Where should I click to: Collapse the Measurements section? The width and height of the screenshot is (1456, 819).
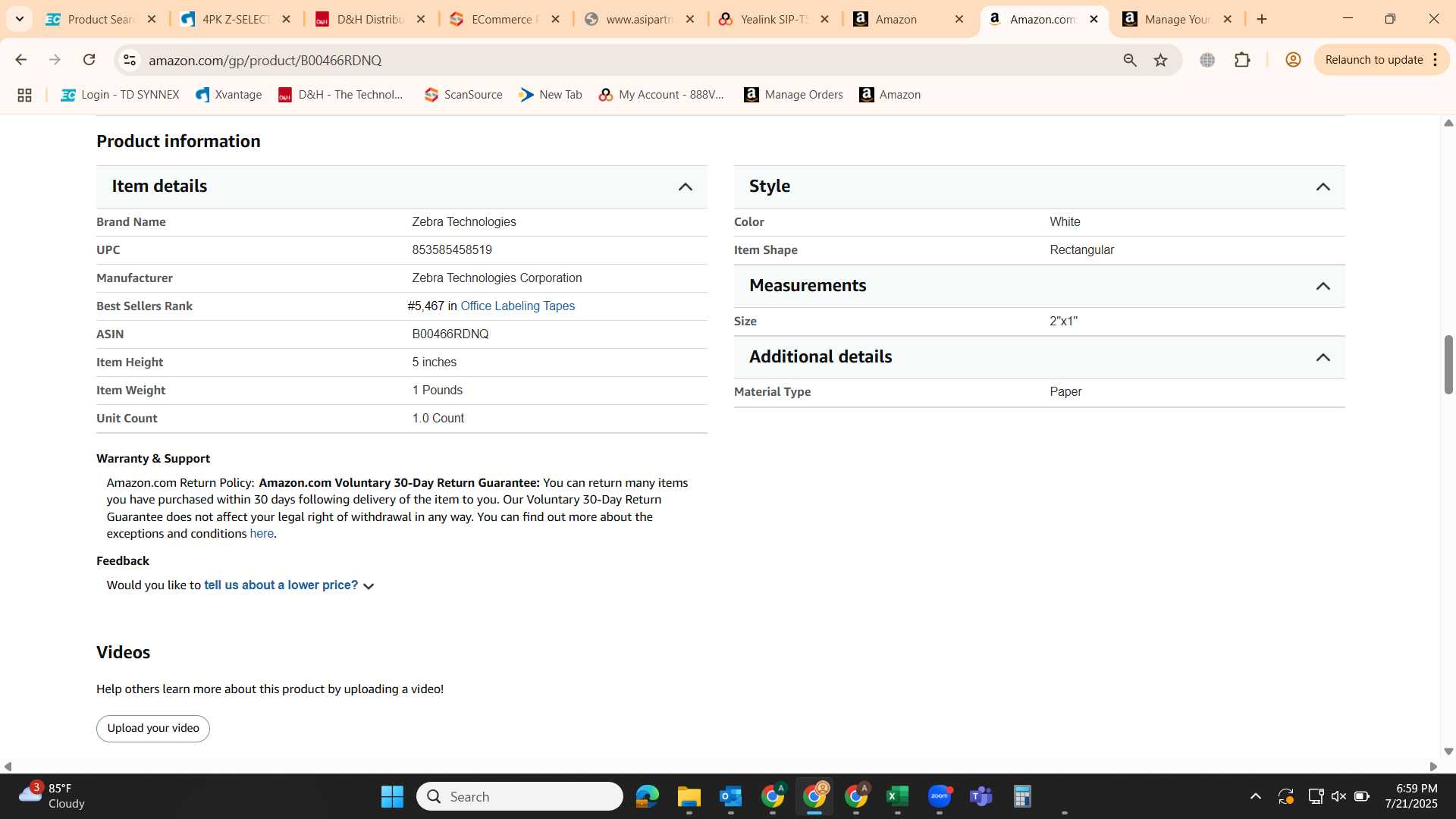tap(1323, 286)
